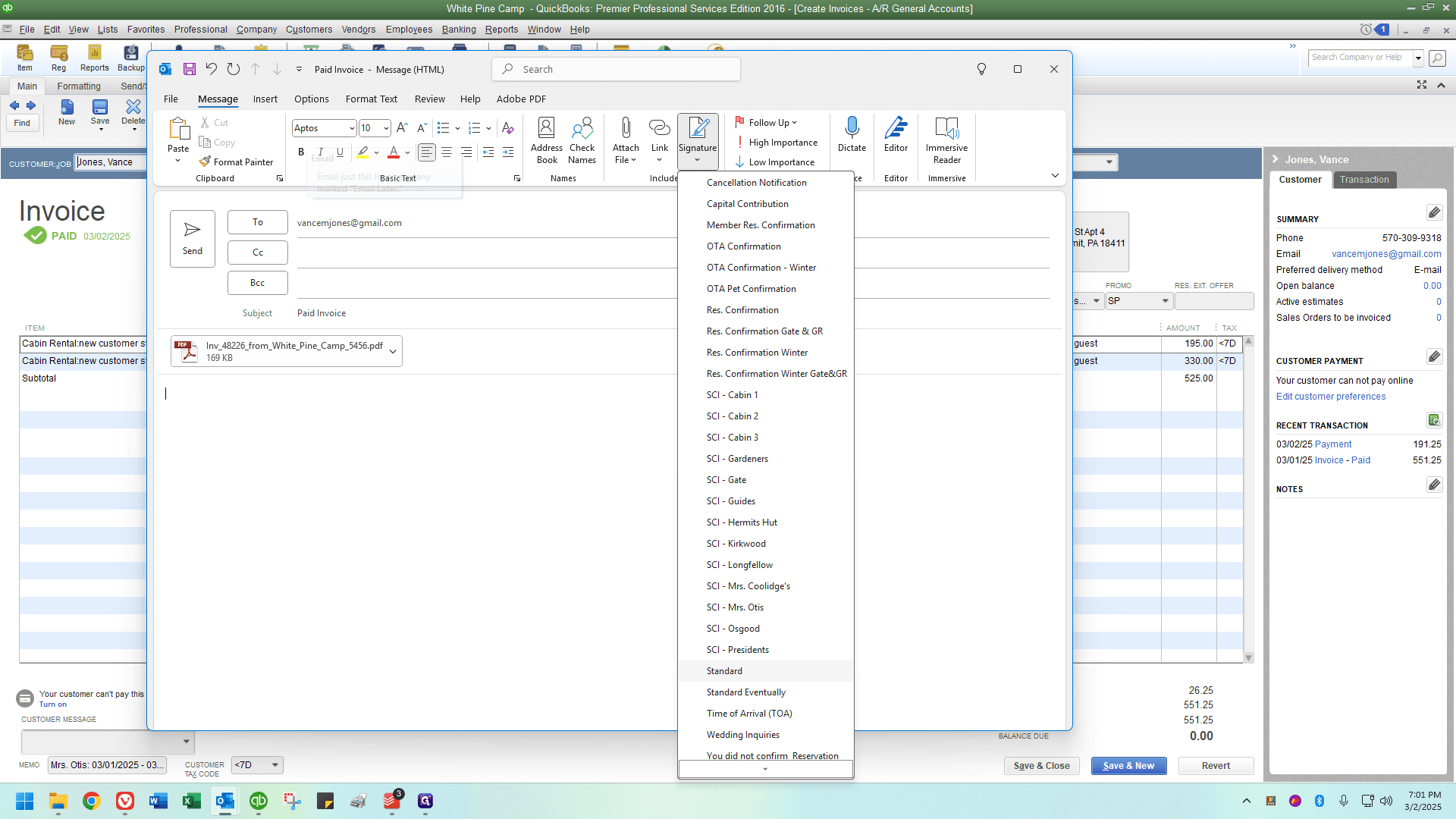
Task: Launch Immersive Reader
Action: coord(946,141)
